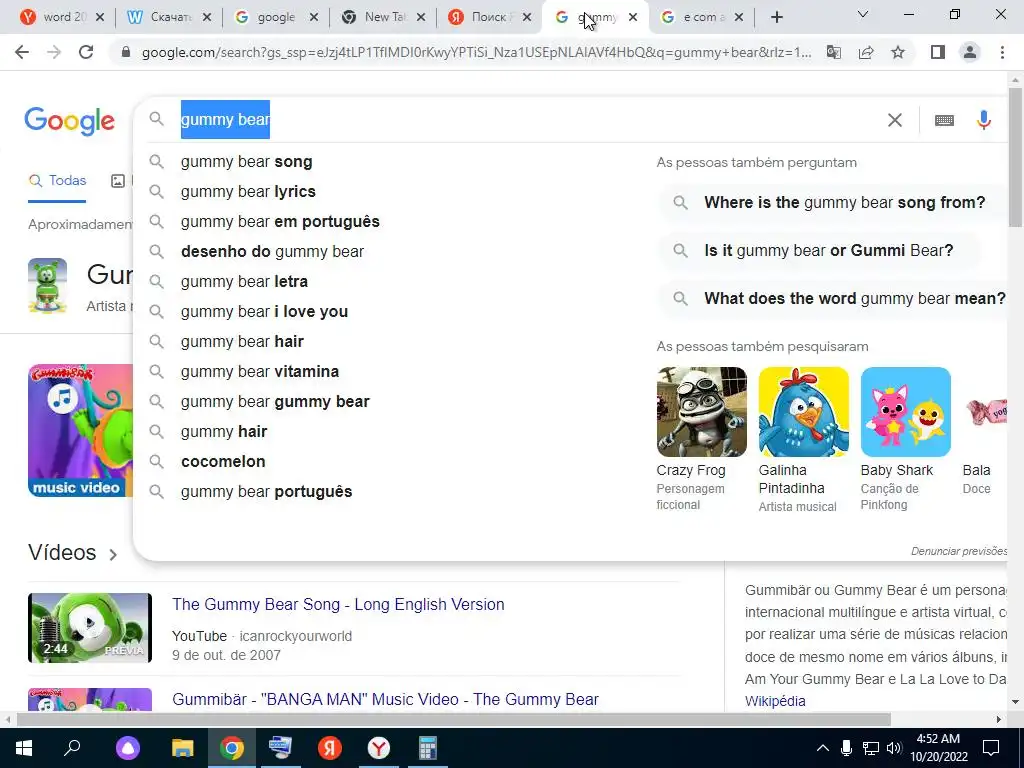The width and height of the screenshot is (1024, 768).
Task: Select suggestion 'desenho do gummy bear'
Action: click(x=272, y=252)
